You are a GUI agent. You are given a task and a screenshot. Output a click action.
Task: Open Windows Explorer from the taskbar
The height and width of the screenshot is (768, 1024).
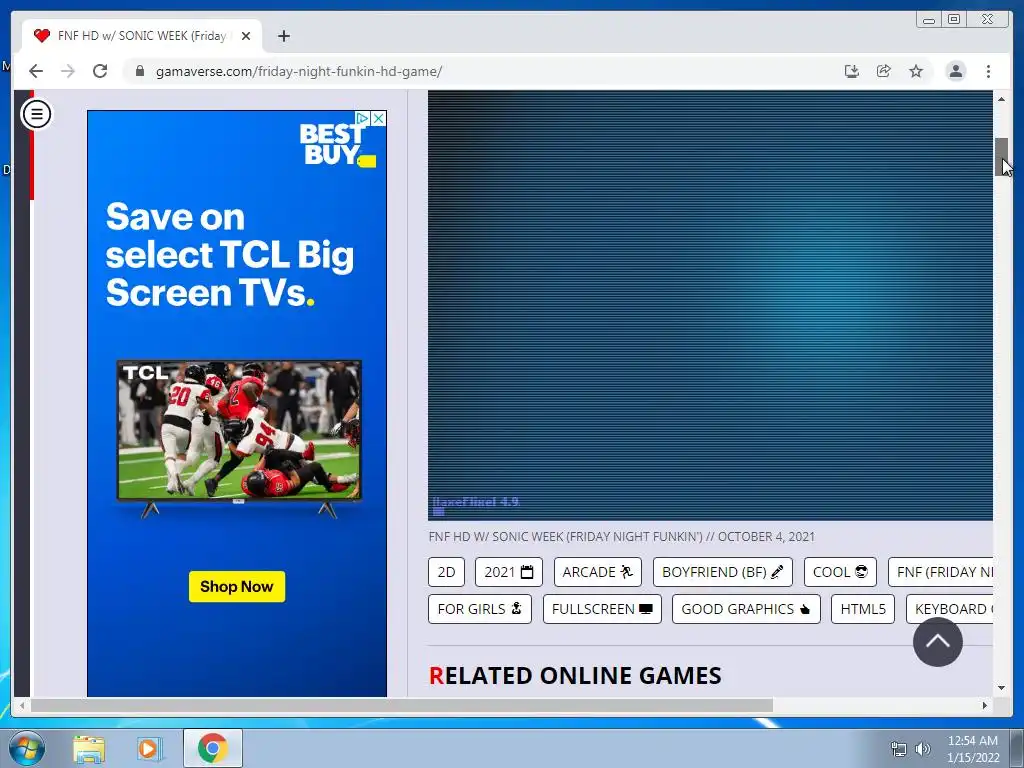click(x=89, y=748)
